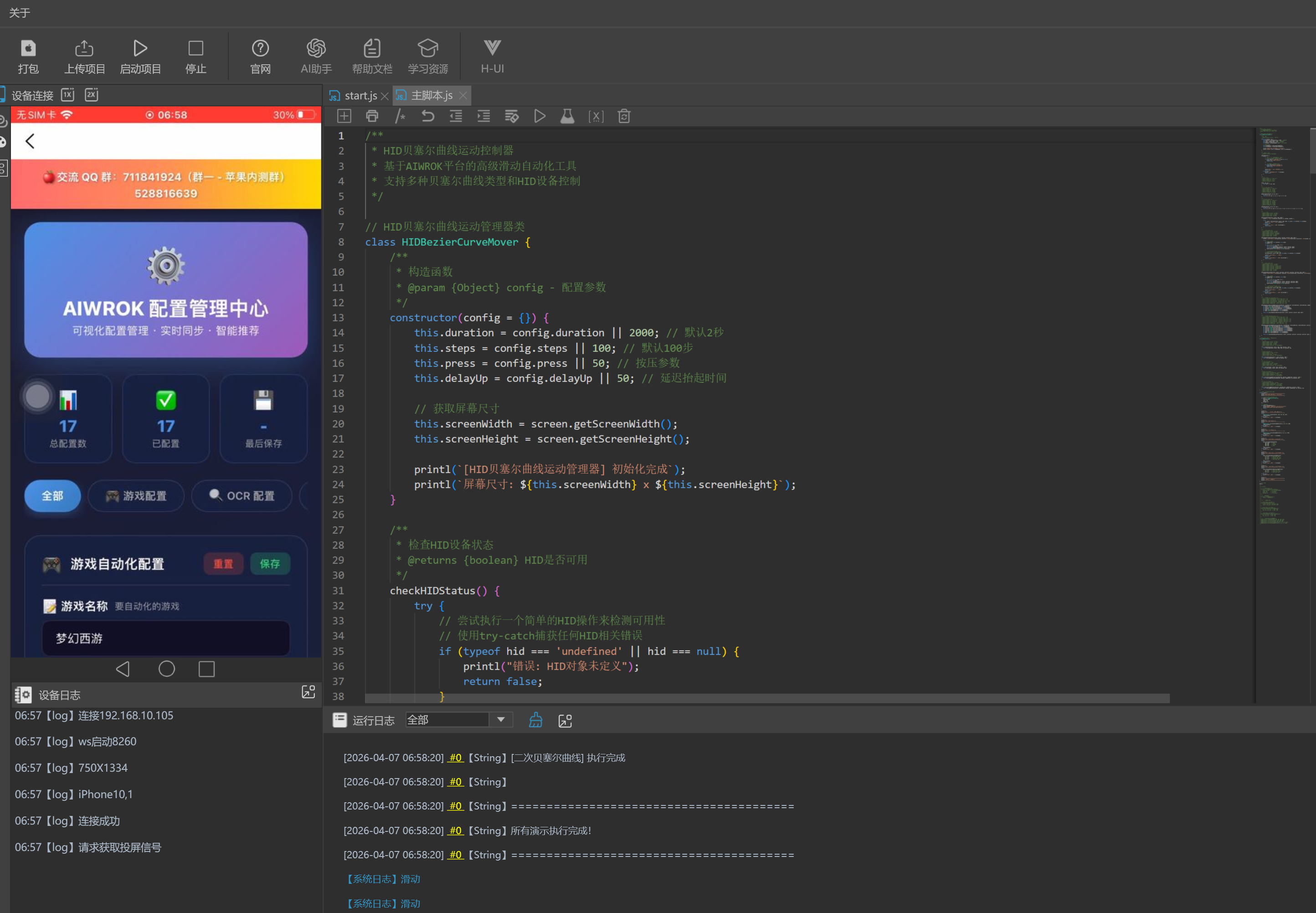Click the block comment icon in editor toolbar

[400, 116]
